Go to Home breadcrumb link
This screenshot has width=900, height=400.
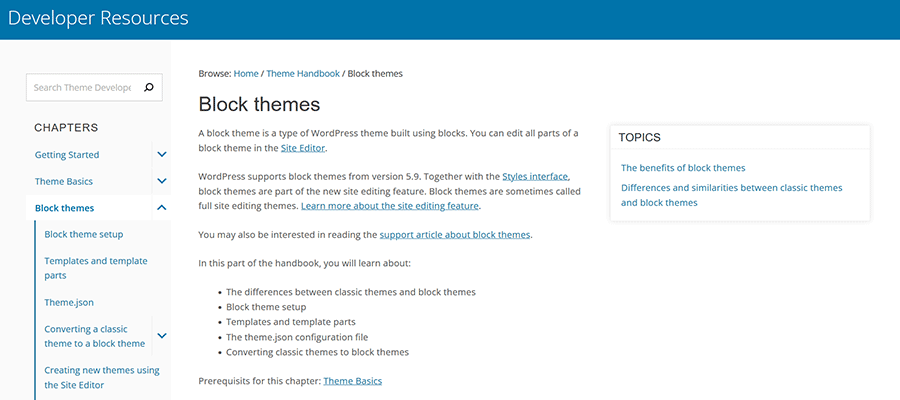[246, 73]
